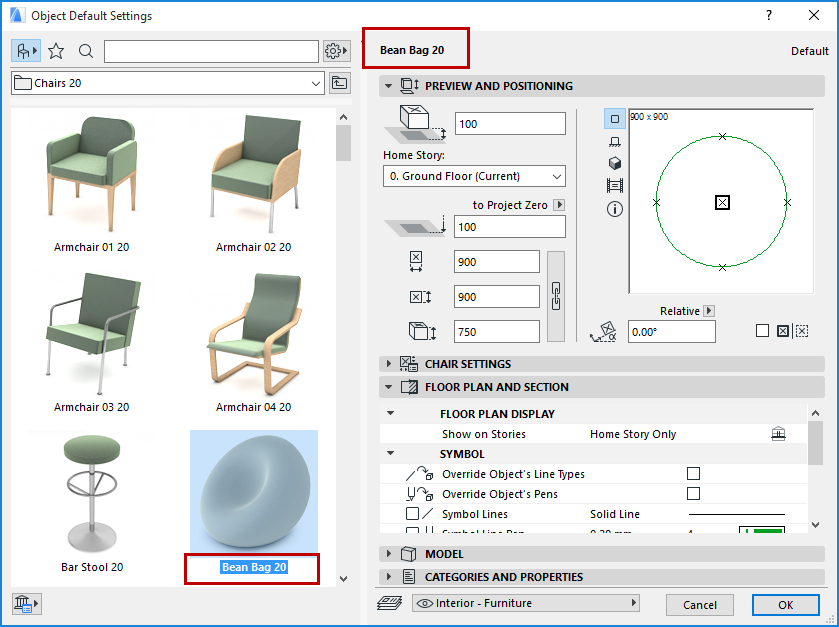The image size is (839, 627).
Task: Click the green pen color swatch
Action: (762, 530)
